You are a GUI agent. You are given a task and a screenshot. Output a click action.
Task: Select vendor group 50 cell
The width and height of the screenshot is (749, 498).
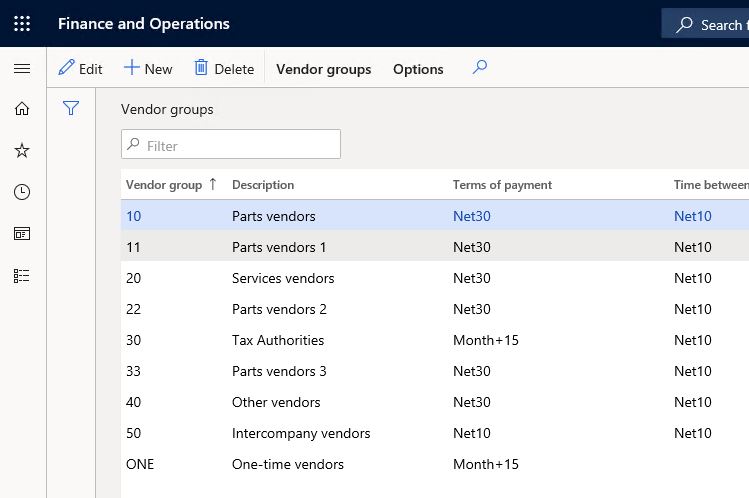133,434
